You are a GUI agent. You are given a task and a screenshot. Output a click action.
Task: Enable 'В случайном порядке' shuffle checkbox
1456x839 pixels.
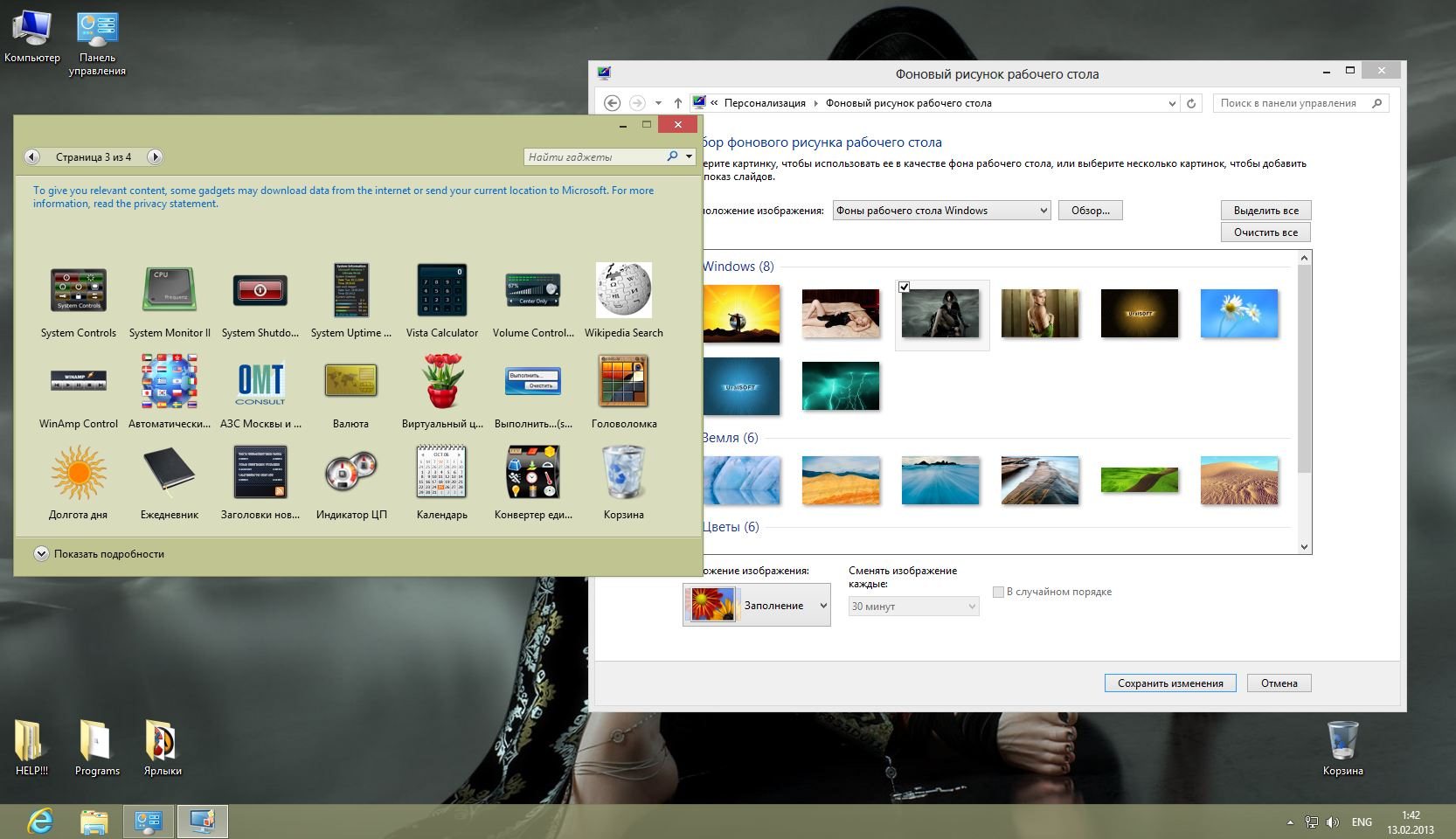coord(998,592)
